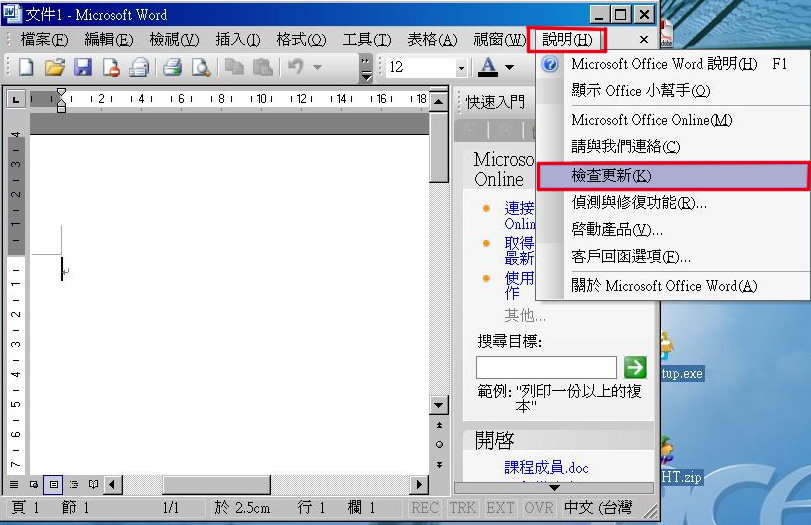Image resolution: width=811 pixels, height=525 pixels.
Task: Click the tab selector L button at ruler corner
Action: [x=16, y=99]
